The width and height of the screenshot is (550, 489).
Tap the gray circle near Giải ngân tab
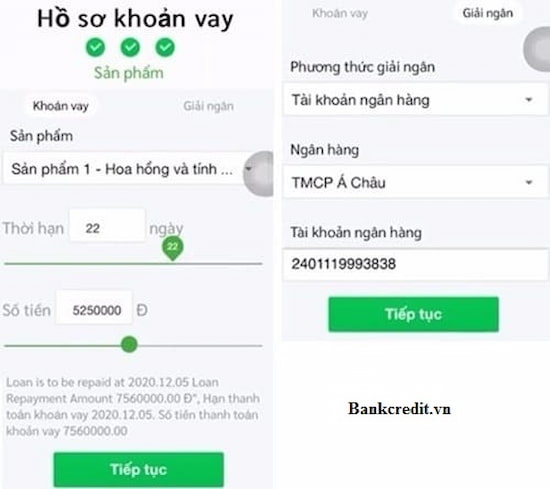[537, 49]
